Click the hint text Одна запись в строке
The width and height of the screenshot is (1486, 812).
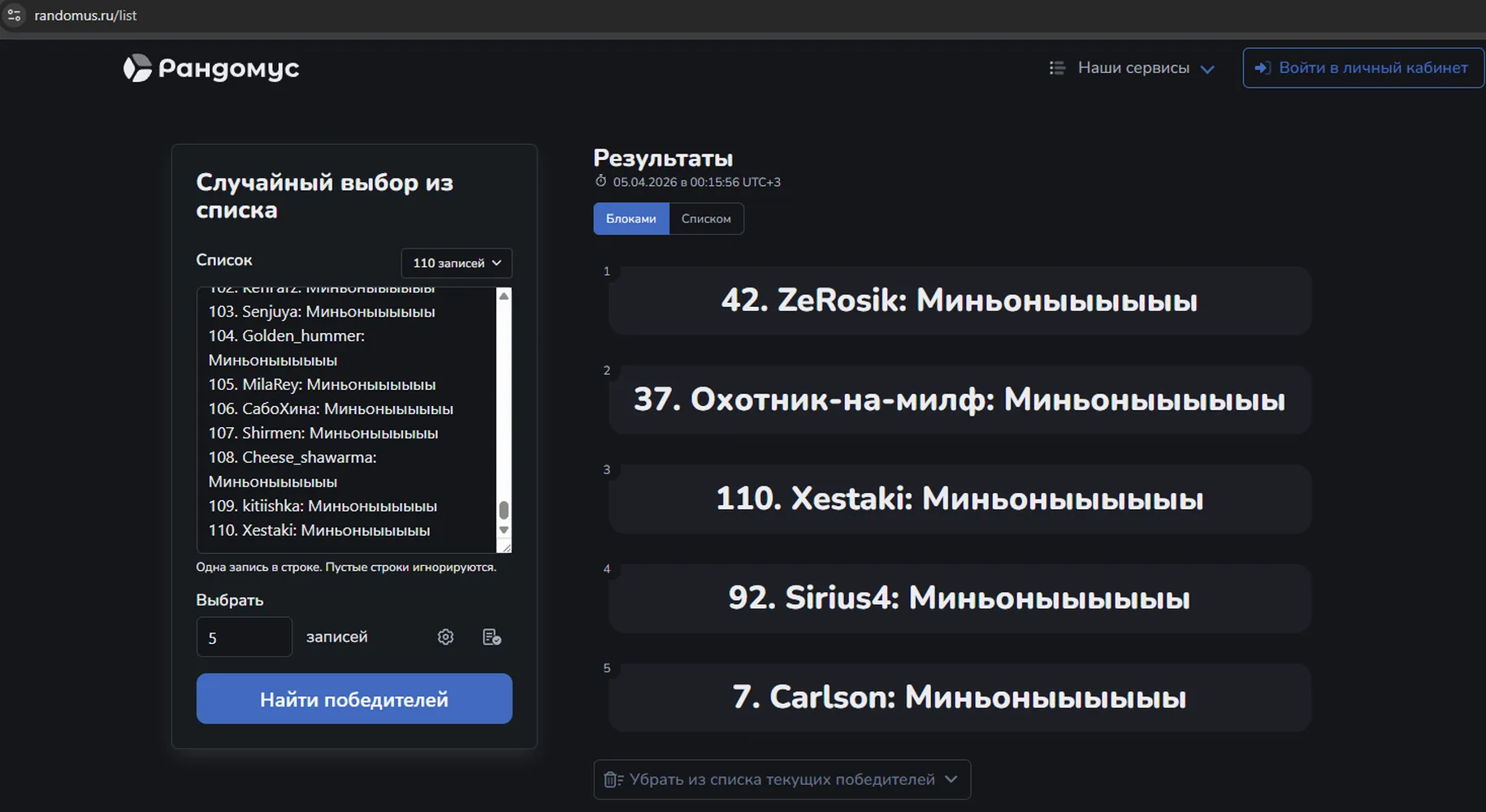click(x=346, y=567)
